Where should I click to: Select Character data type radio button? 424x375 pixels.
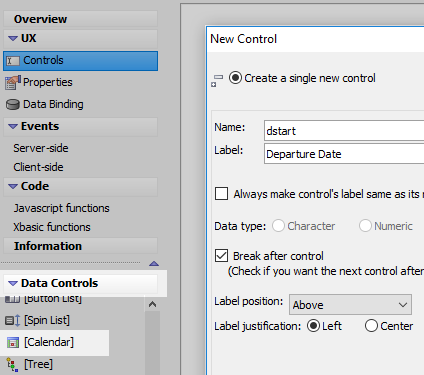coord(278,226)
